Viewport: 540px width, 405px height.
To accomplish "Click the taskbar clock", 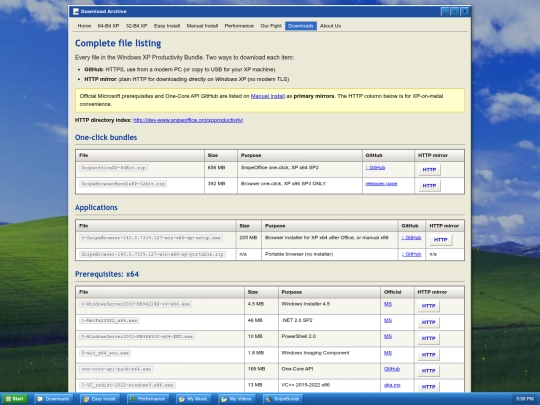I will [525, 399].
